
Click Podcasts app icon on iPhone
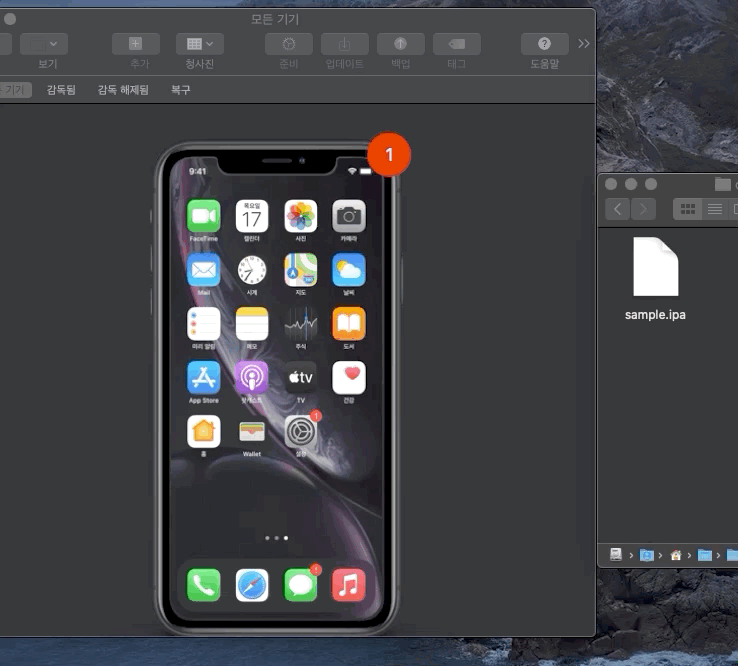click(252, 377)
